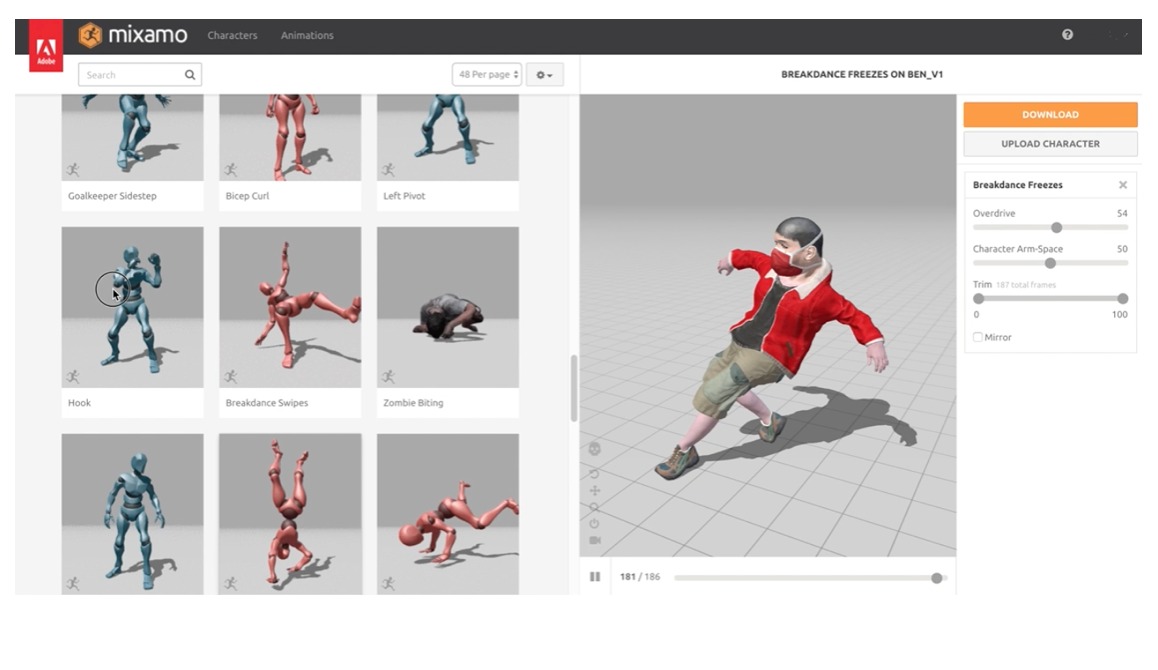Open the Characters tab
This screenshot has height=670, width=1158.
coord(232,35)
